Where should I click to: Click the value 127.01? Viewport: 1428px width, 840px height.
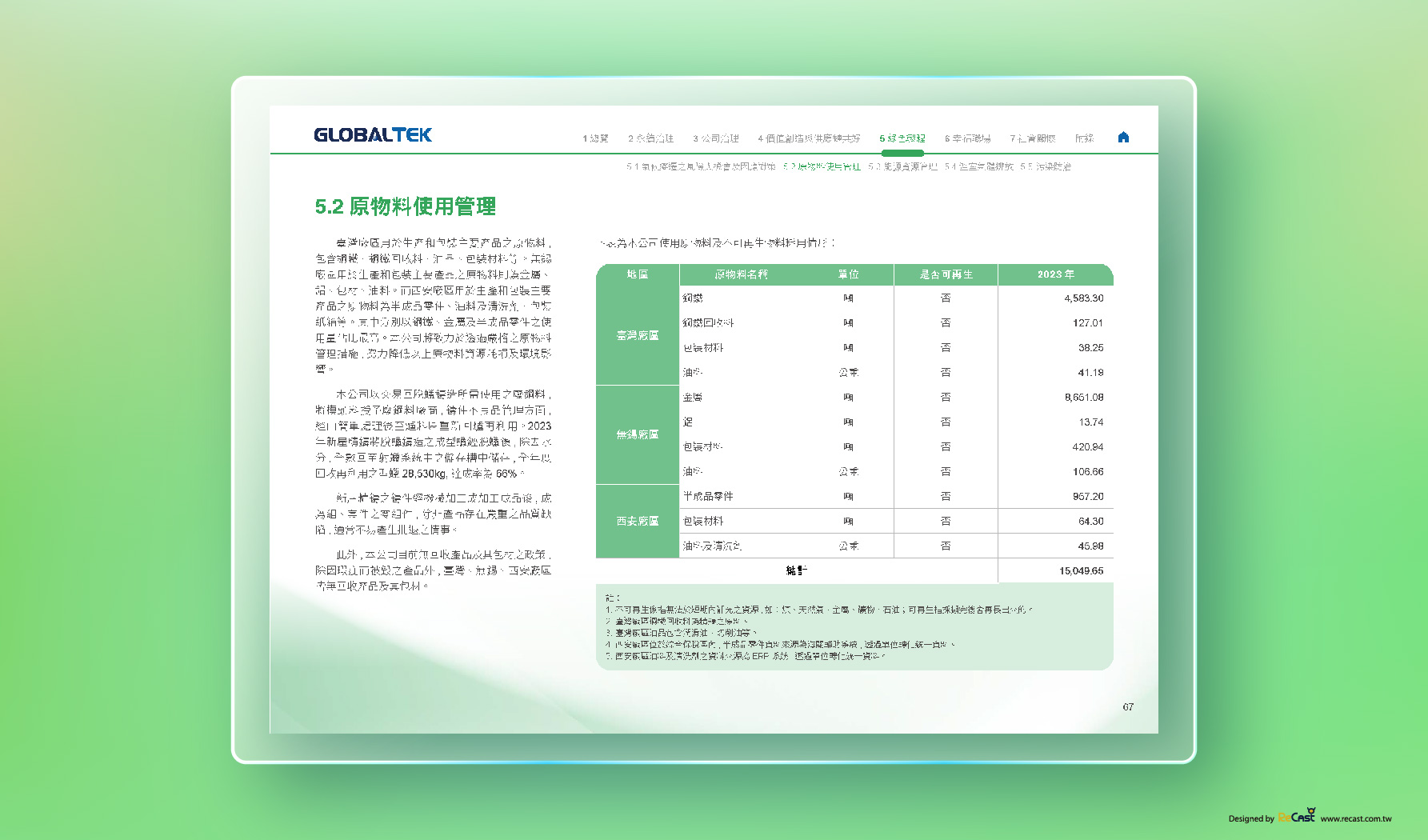pyautogui.click(x=1088, y=323)
